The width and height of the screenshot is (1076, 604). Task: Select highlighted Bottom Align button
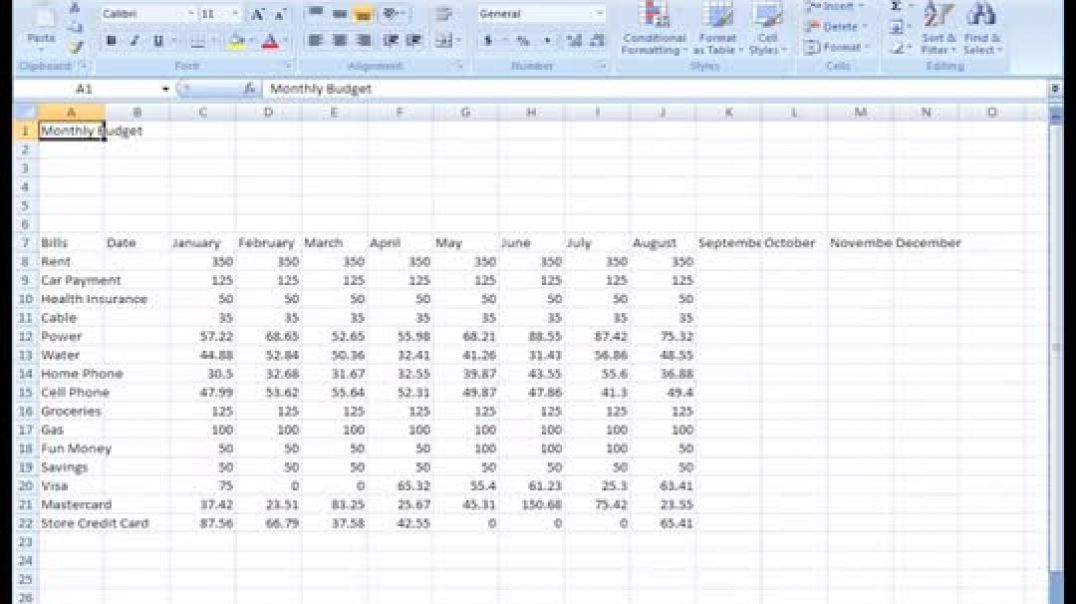[363, 14]
